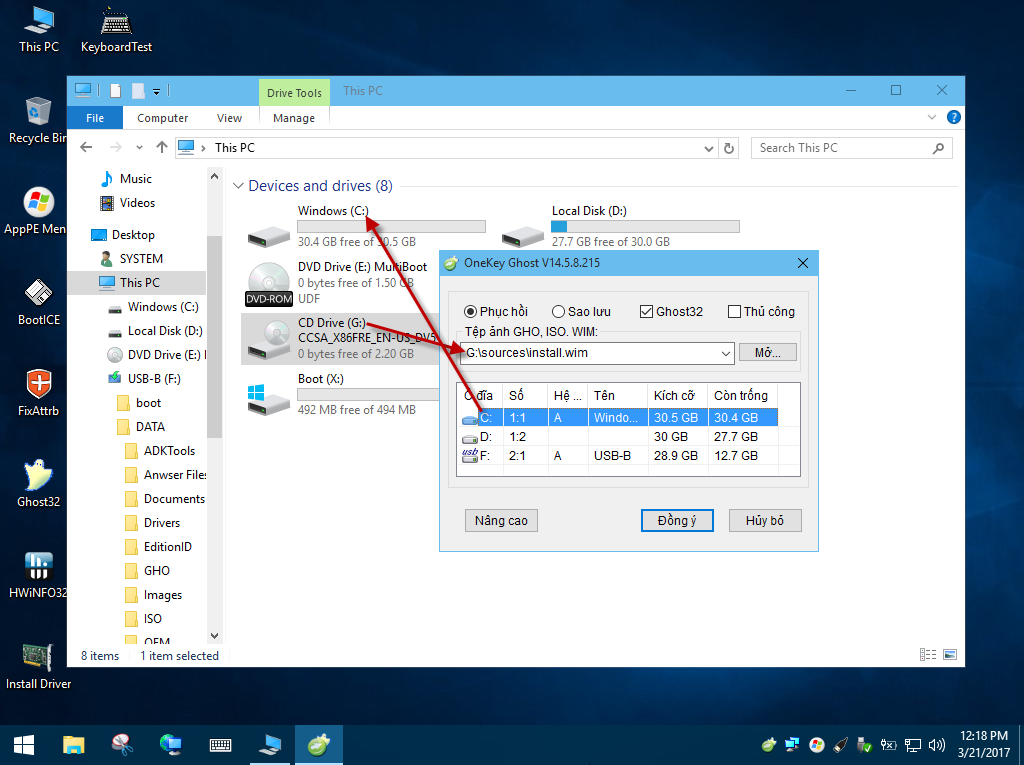
Task: Launch AppPE Menu desktop shortcut
Action: [36, 211]
